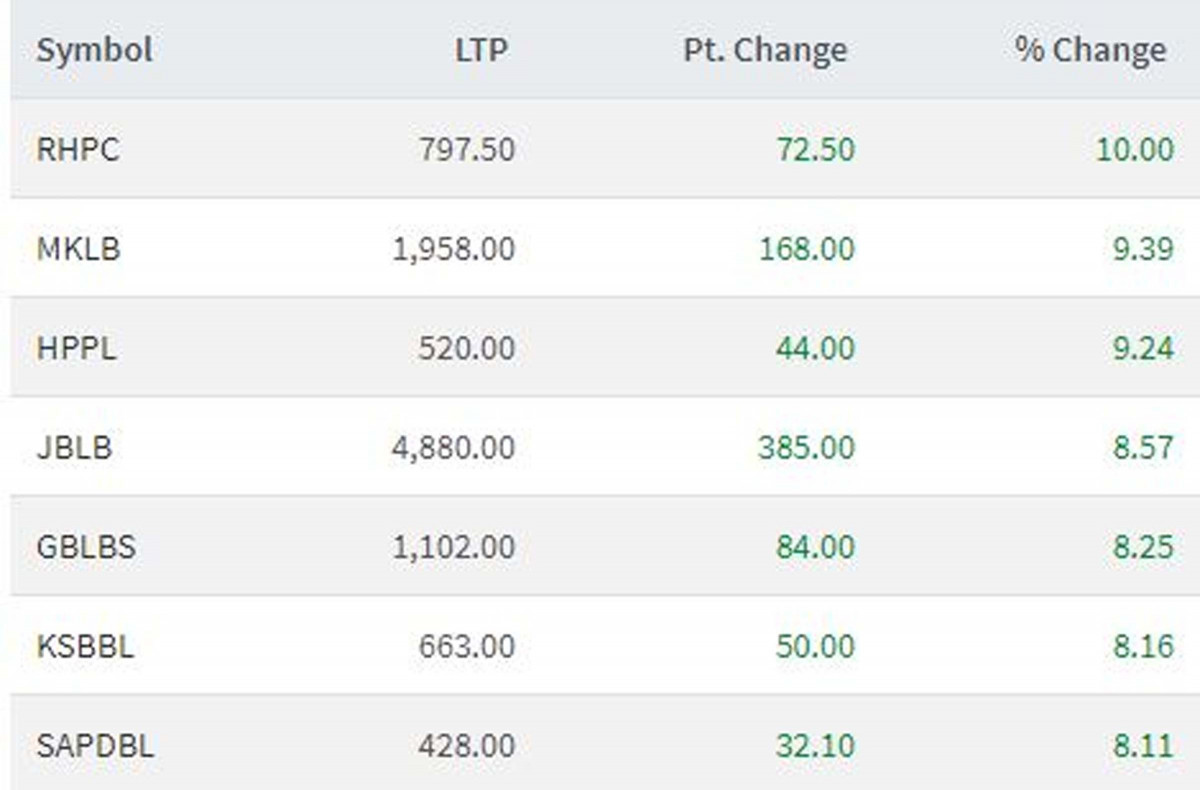The width and height of the screenshot is (1200, 790).
Task: Click JBLB's LTP value 4,880.00
Action: [x=453, y=447]
